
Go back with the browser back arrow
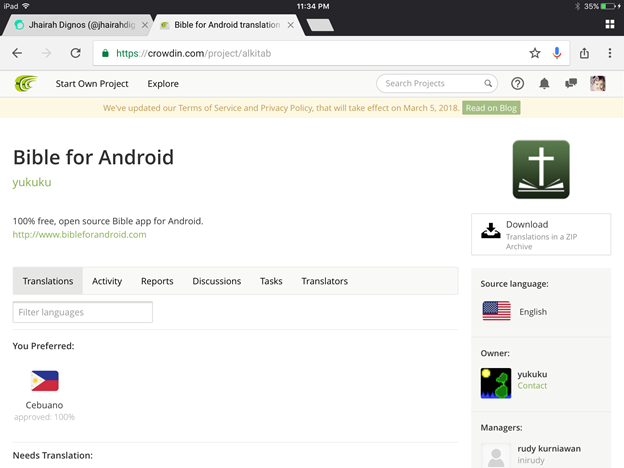[x=17, y=53]
